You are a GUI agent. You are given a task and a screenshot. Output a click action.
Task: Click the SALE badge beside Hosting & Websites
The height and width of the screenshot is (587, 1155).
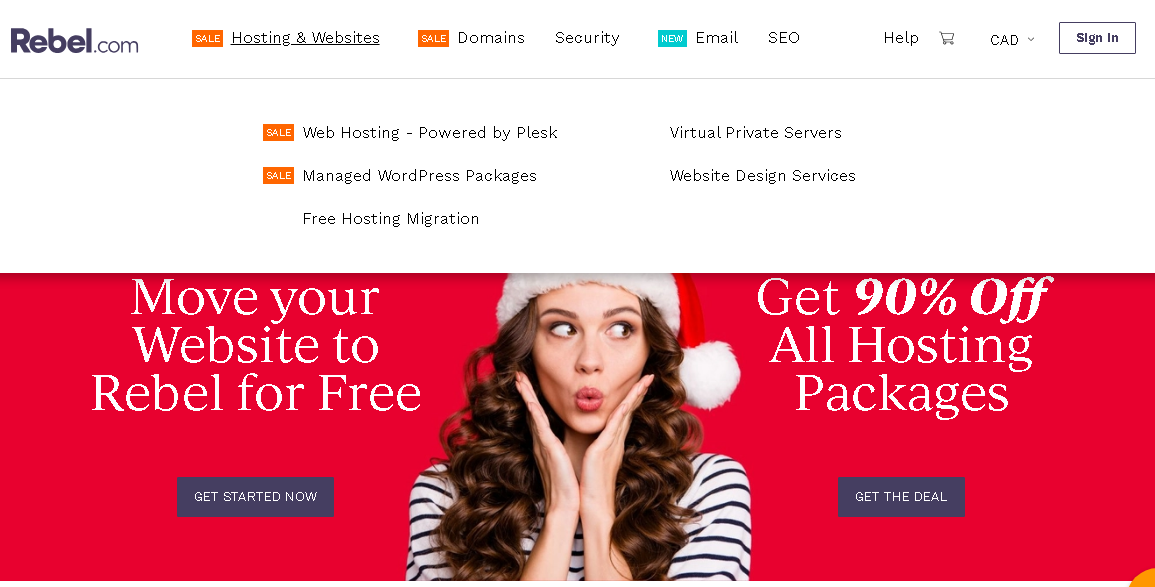pos(208,38)
